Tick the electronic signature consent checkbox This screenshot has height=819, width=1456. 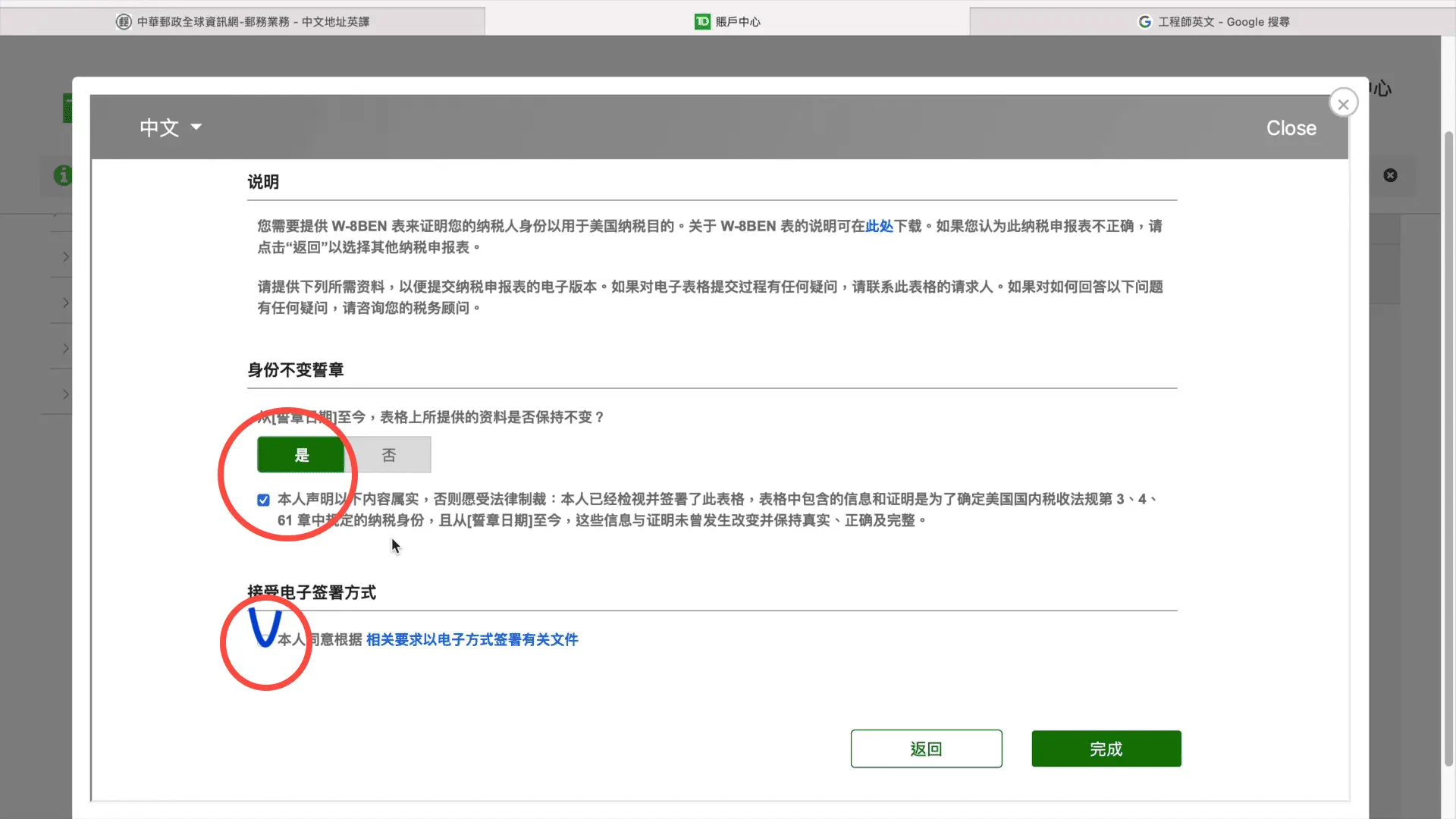(x=263, y=639)
